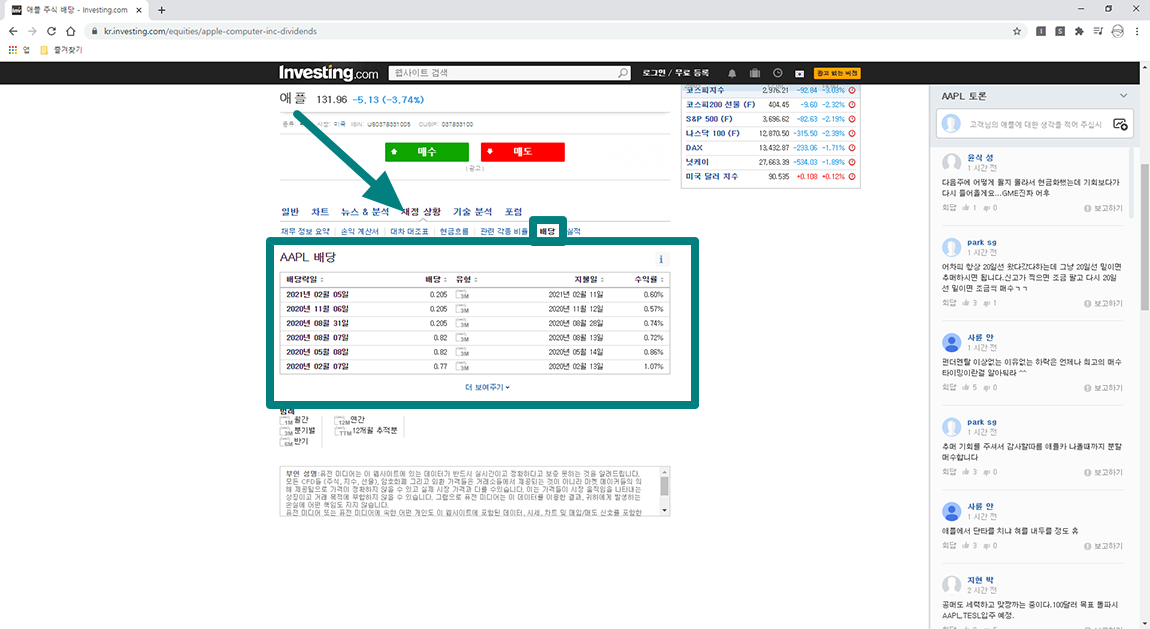
Task: Open the 나스닥 100 (F) link
Action: pyautogui.click(x=712, y=133)
